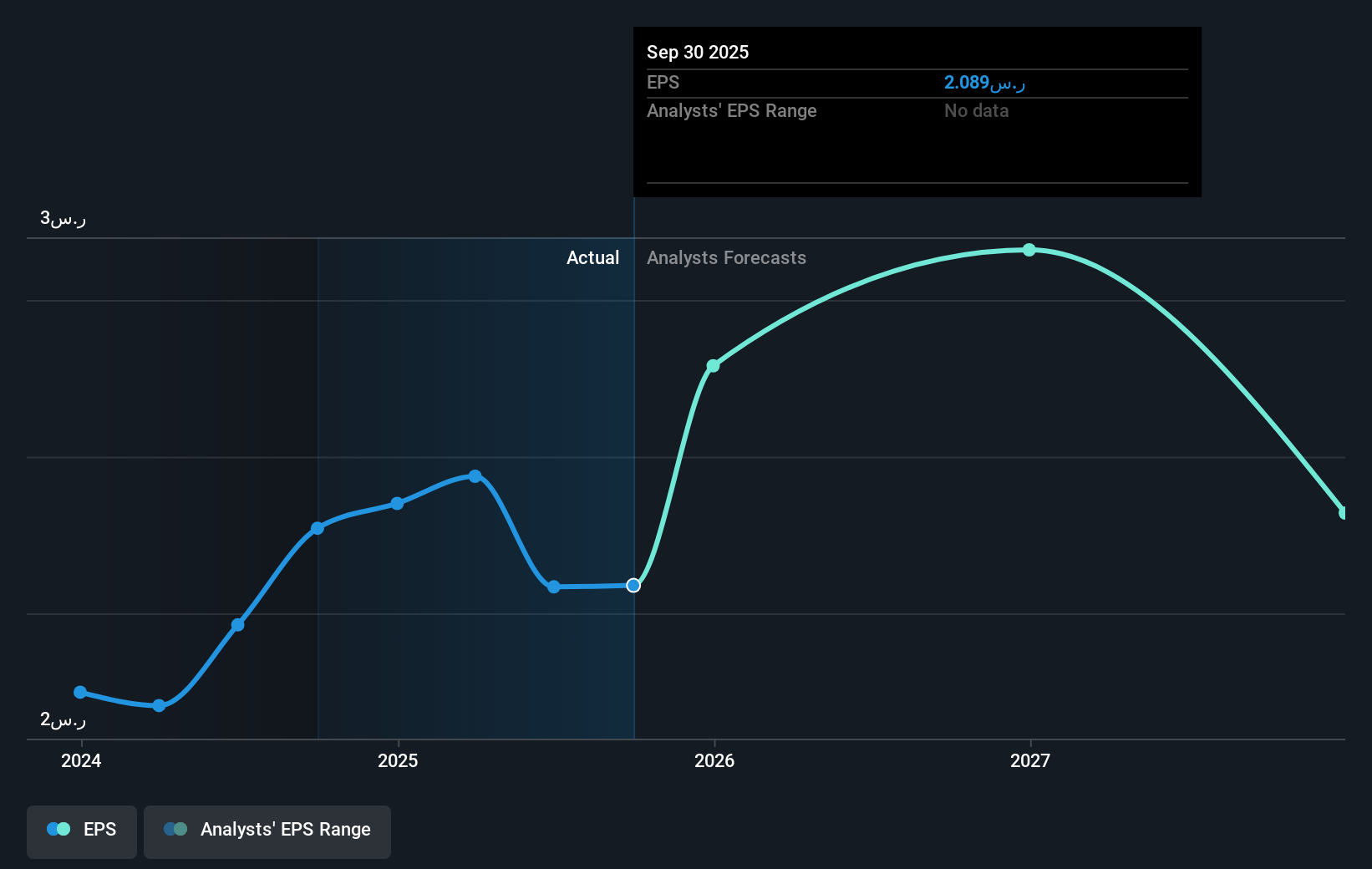This screenshot has width=1372, height=869.
Task: Click the No data label in the tooltip
Action: click(x=976, y=110)
